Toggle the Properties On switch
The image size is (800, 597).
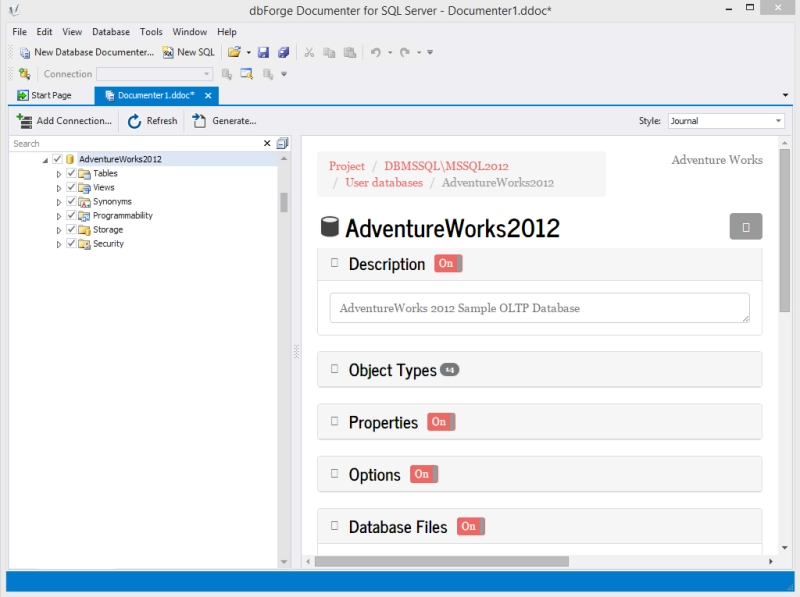pyautogui.click(x=441, y=422)
